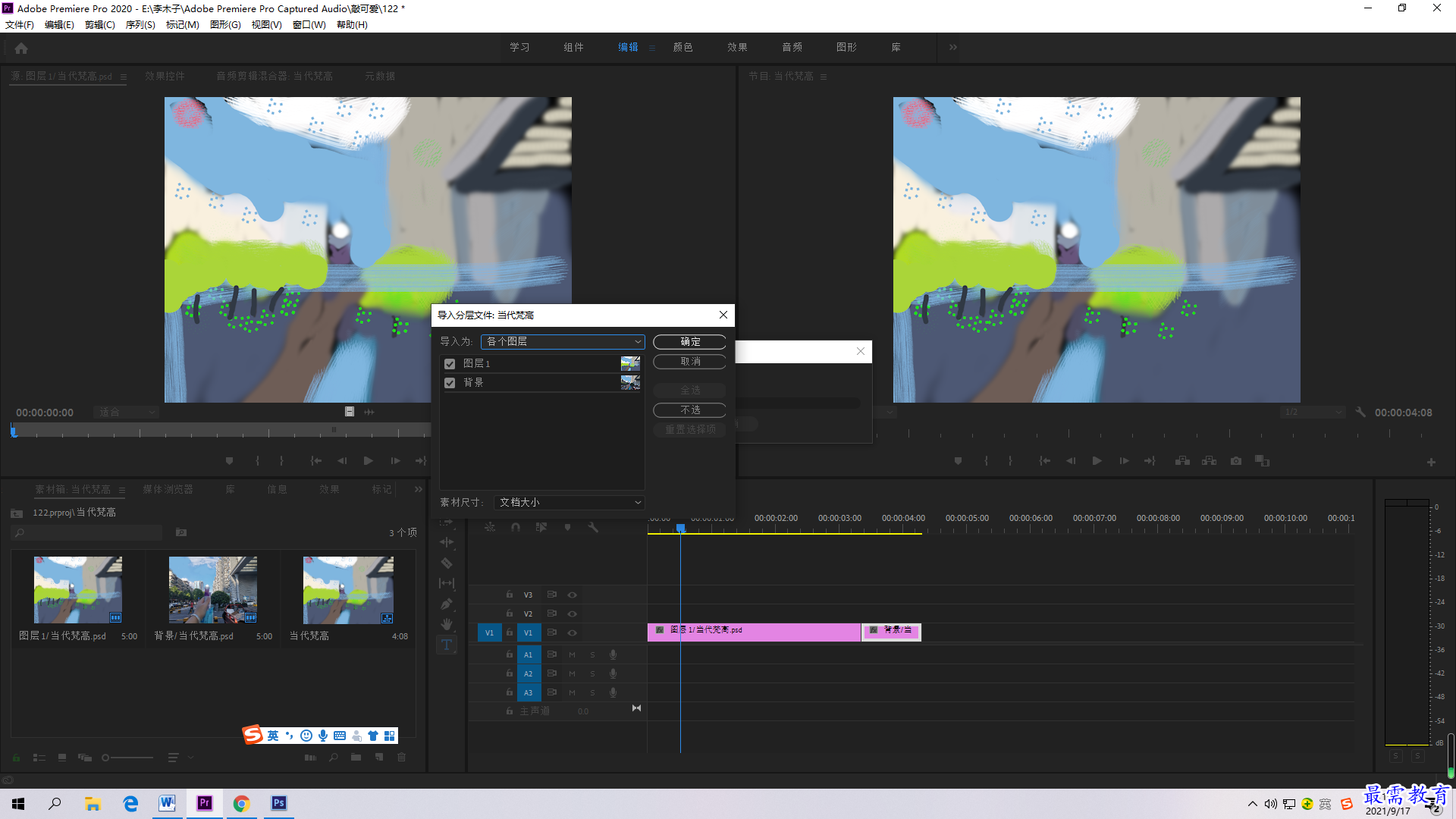This screenshot has height=819, width=1456.
Task: Switch project panel to icon view
Action: tap(62, 758)
